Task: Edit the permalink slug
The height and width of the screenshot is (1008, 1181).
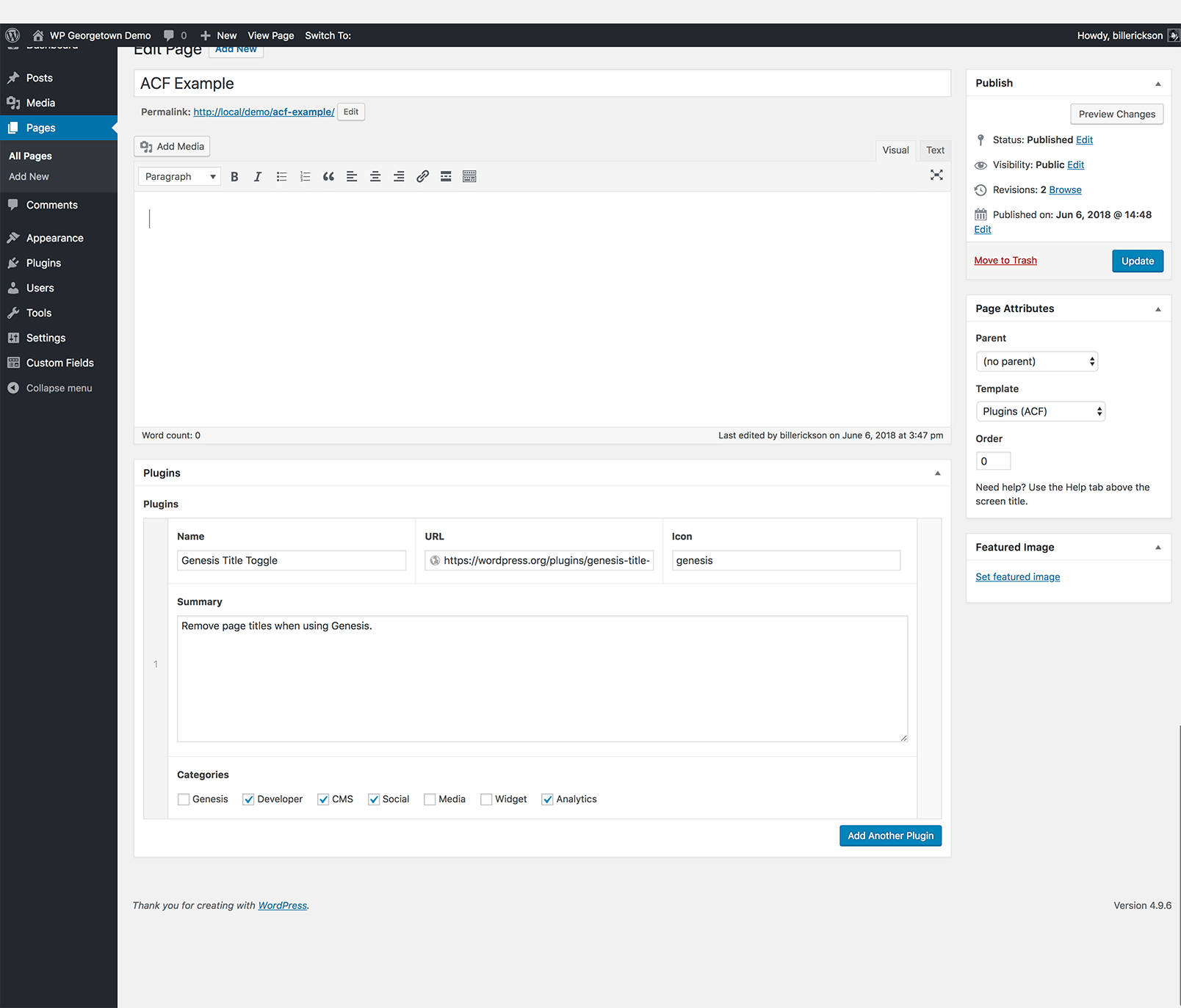Action: [351, 112]
